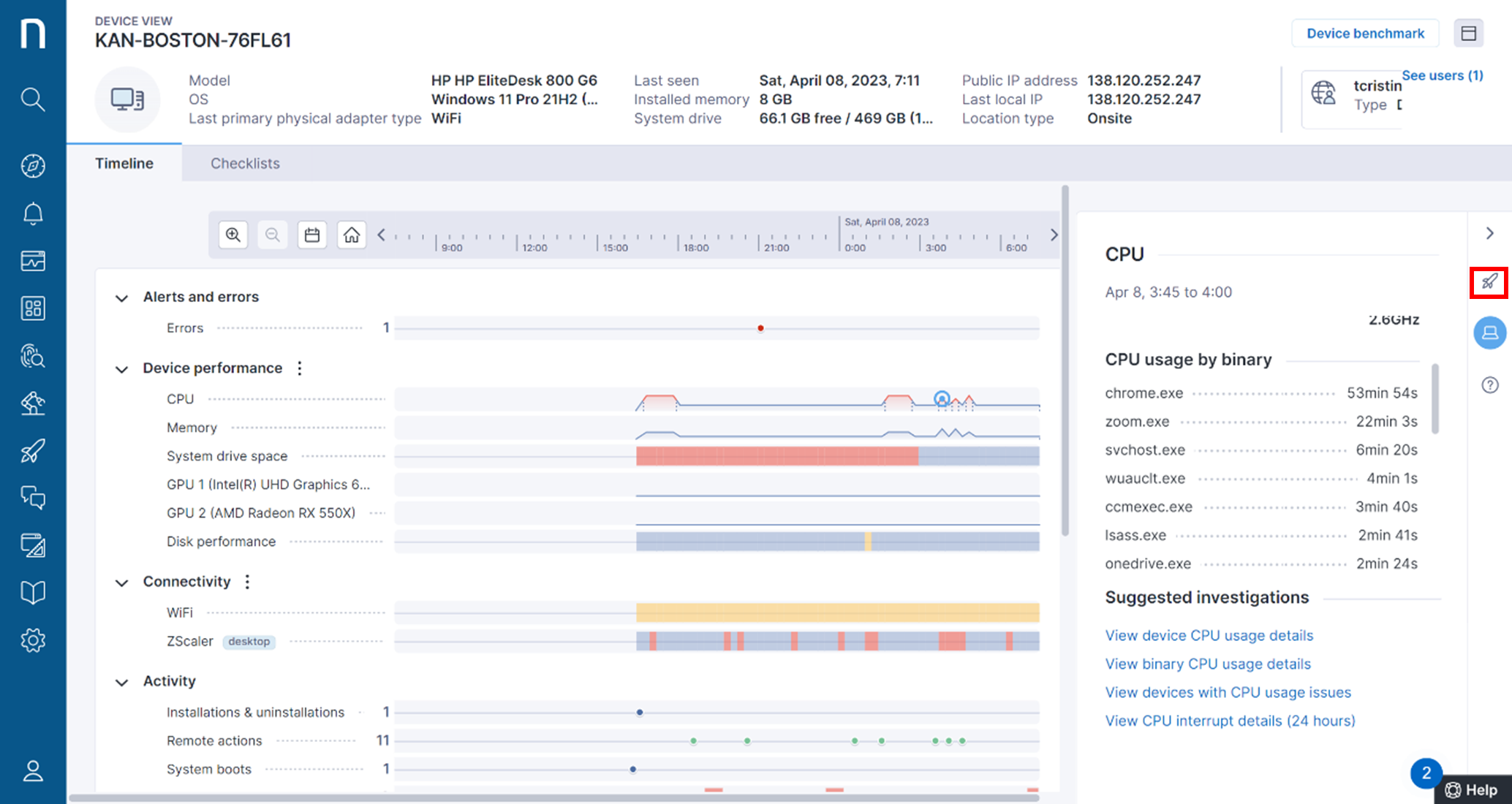Click the search icon in left sidebar
This screenshot has height=804, width=1512.
tap(33, 99)
